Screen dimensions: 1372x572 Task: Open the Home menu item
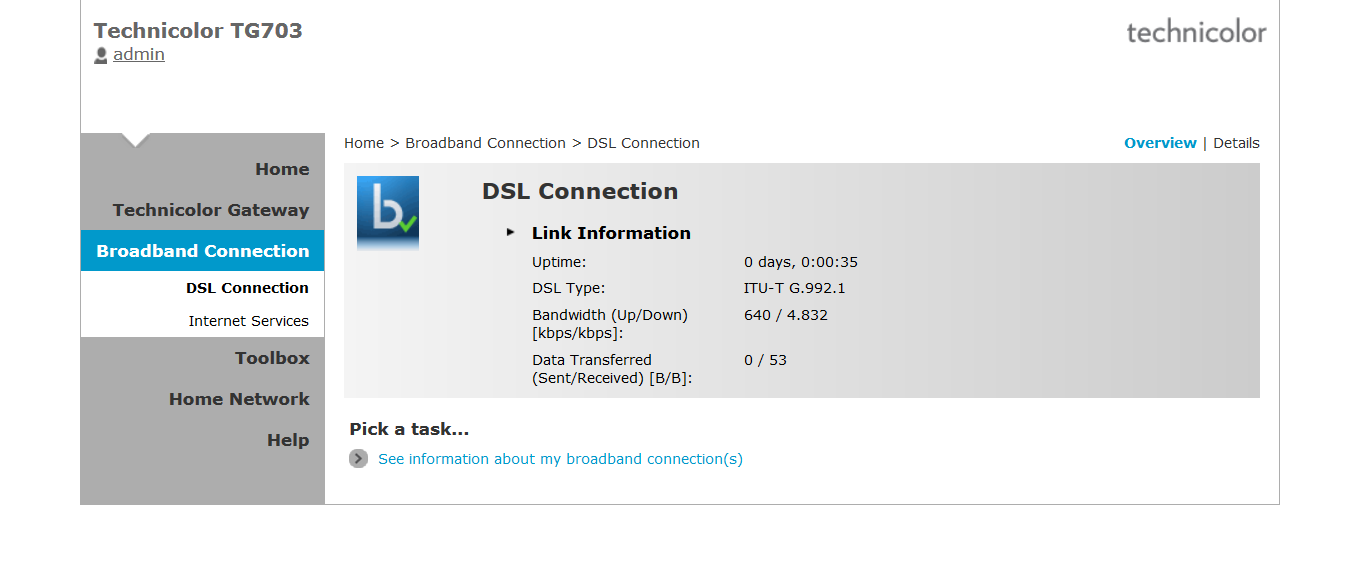click(x=282, y=169)
